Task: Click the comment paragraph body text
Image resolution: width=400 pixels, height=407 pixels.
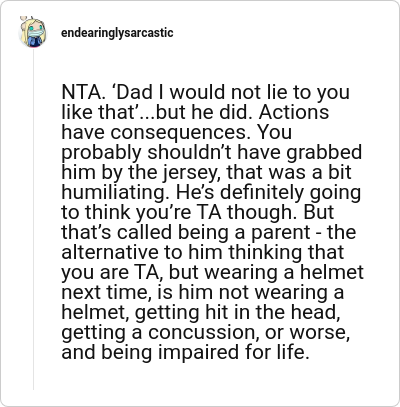Action: (x=212, y=222)
